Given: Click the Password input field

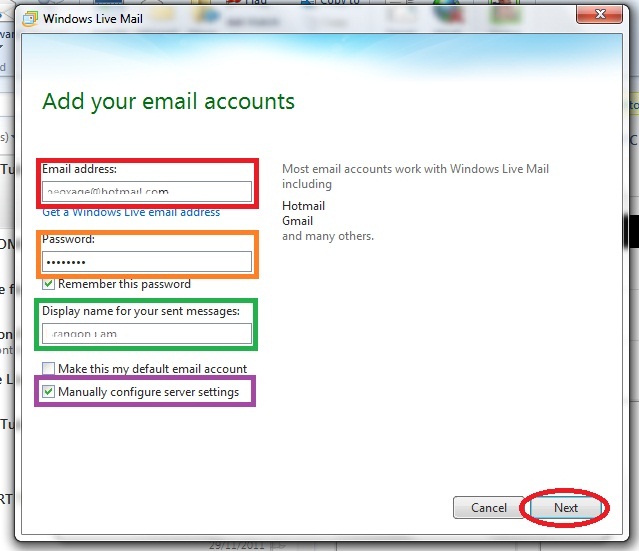Looking at the screenshot, I should [x=147, y=262].
